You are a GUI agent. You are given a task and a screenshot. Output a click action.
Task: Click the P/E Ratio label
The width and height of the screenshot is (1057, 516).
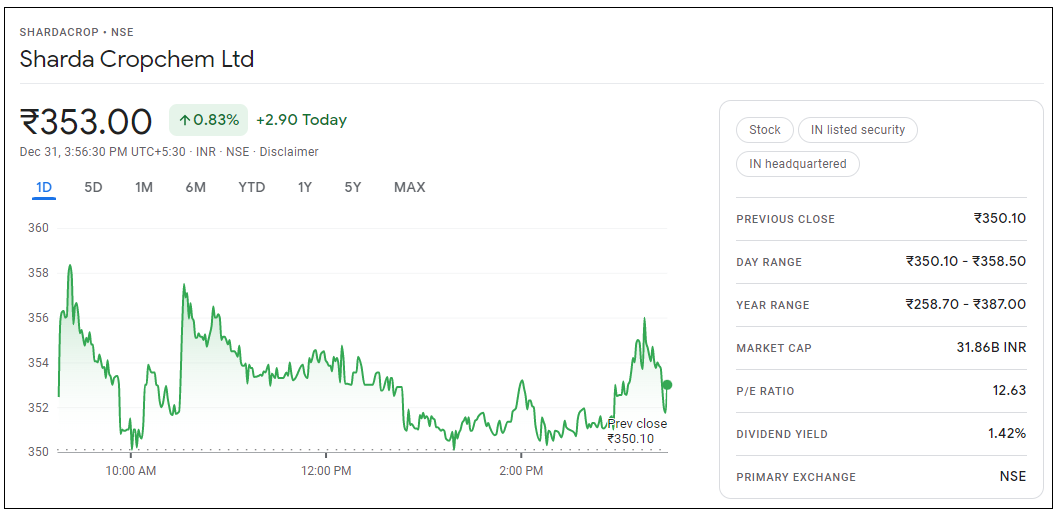[x=765, y=391]
